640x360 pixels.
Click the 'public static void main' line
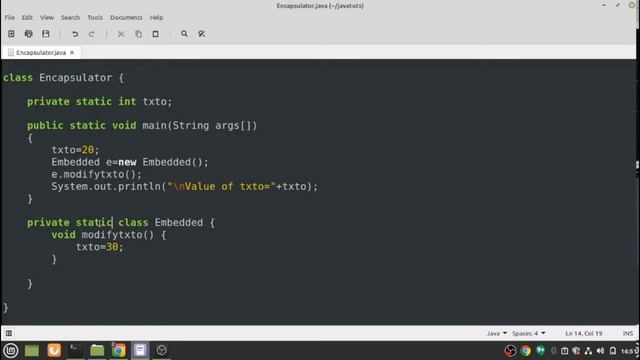[x=142, y=125]
